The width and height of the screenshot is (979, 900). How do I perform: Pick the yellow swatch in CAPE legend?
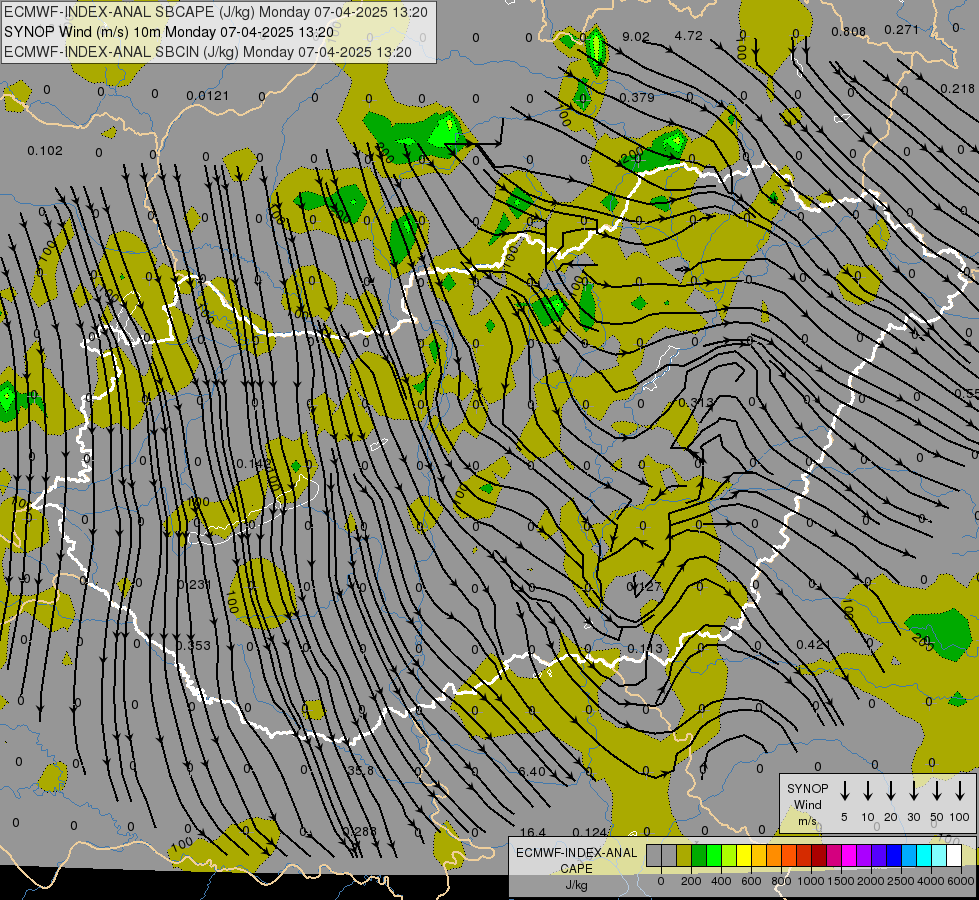click(x=744, y=855)
